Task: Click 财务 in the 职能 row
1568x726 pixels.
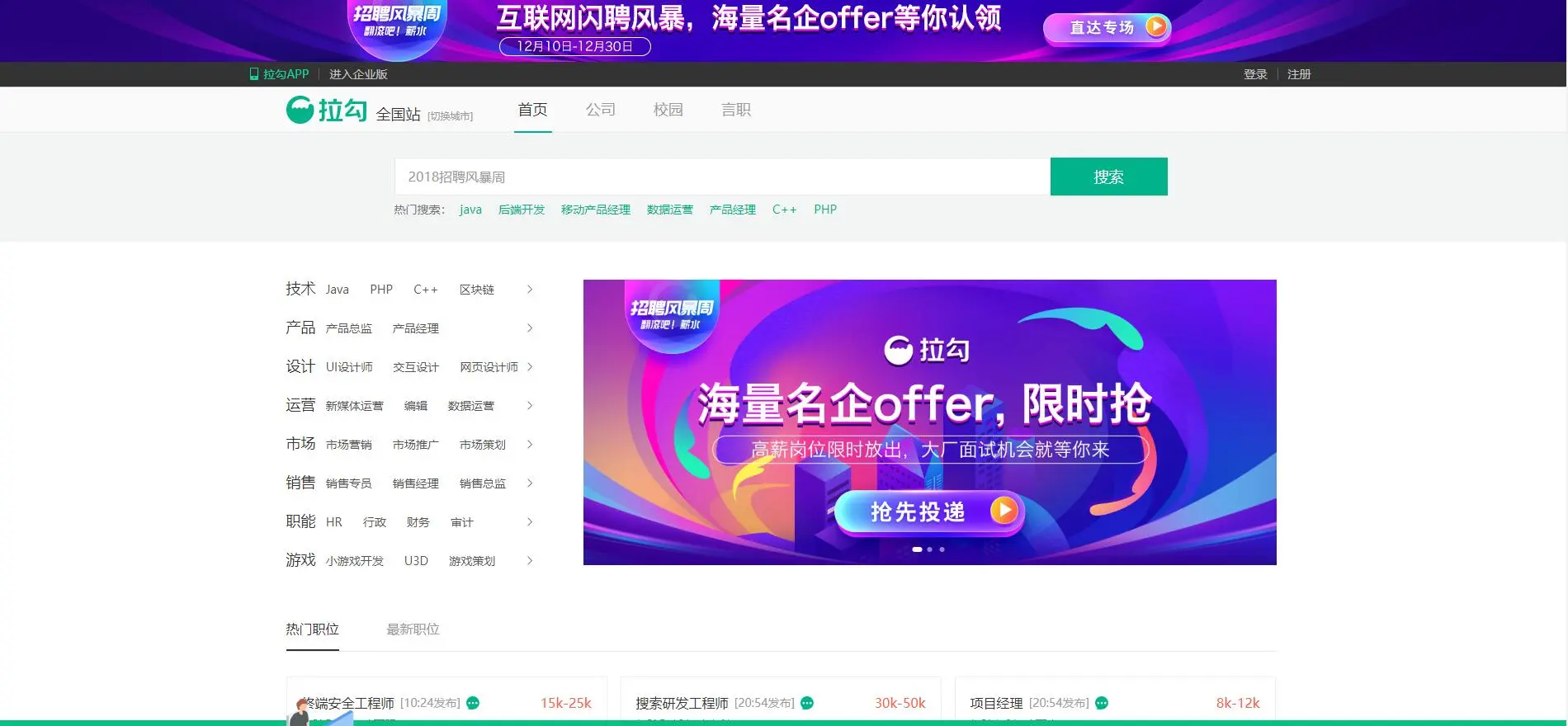Action: pos(418,522)
